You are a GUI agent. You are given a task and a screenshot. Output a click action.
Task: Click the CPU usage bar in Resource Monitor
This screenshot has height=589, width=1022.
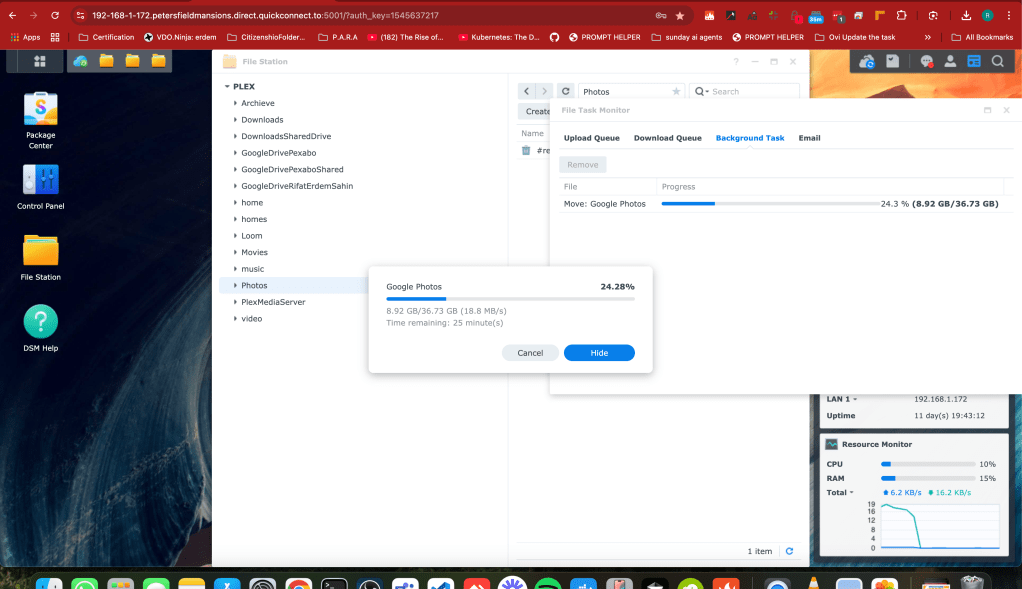click(x=928, y=465)
